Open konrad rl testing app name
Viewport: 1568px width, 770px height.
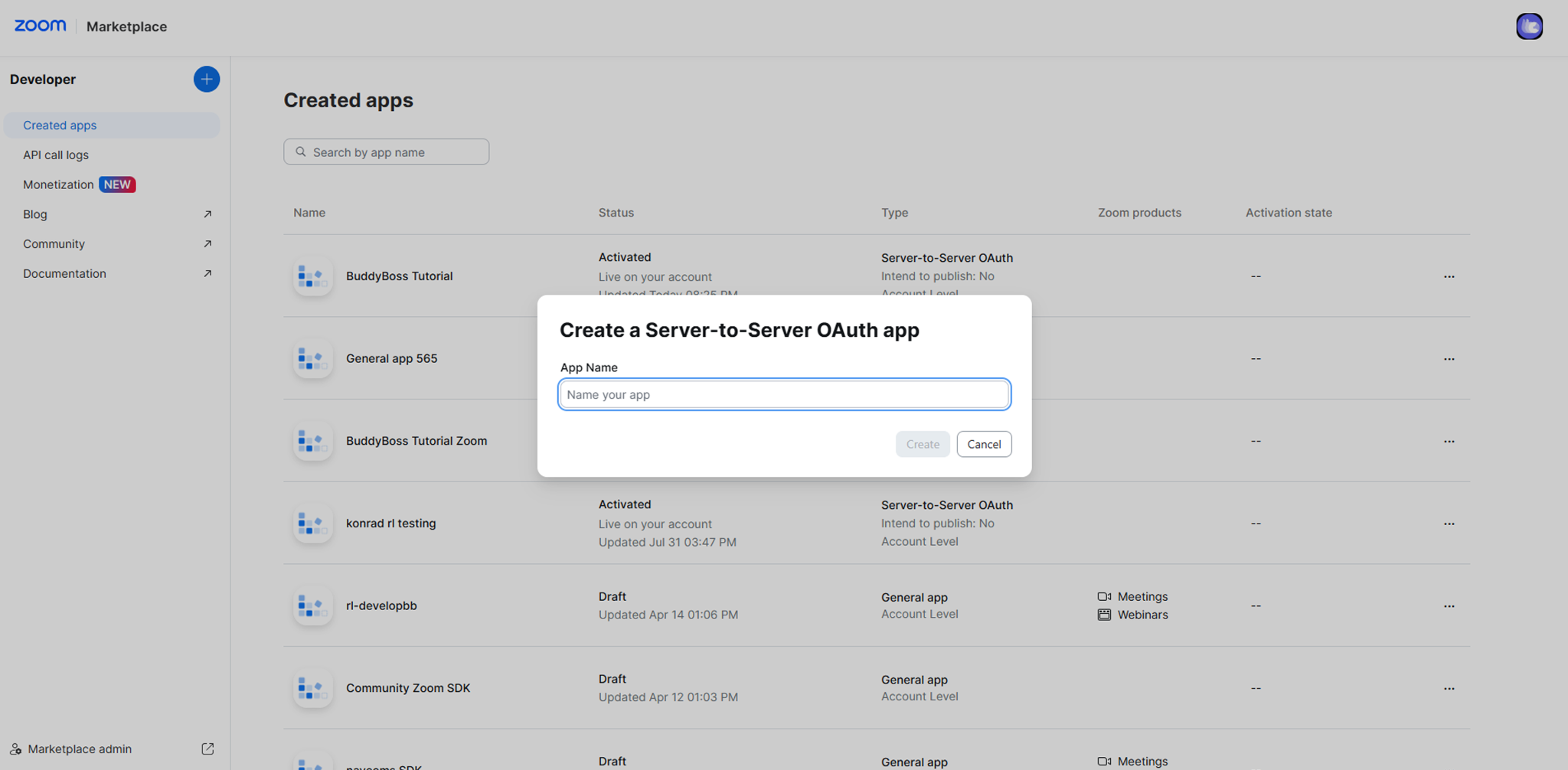click(x=390, y=524)
